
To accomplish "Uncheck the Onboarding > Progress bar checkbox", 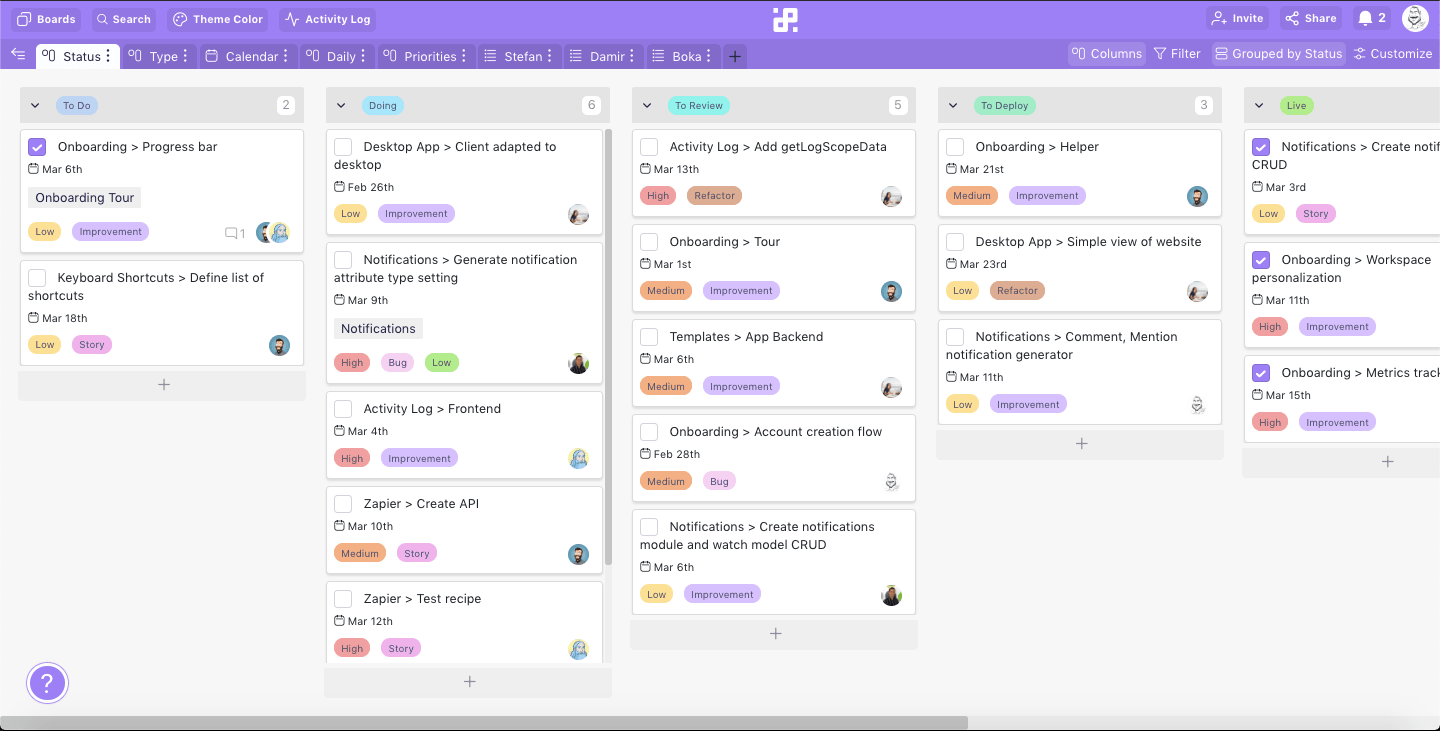I will coord(37,147).
